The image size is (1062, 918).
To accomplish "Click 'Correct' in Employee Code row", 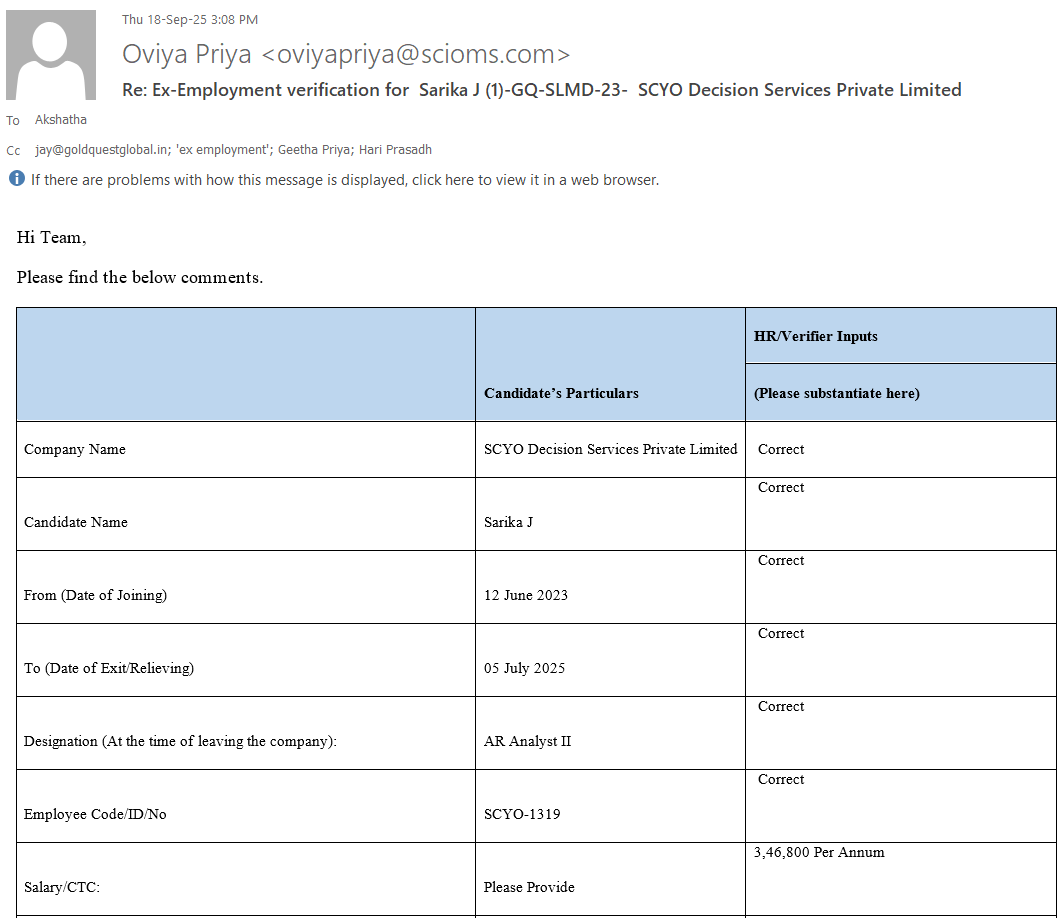I will 781,780.
